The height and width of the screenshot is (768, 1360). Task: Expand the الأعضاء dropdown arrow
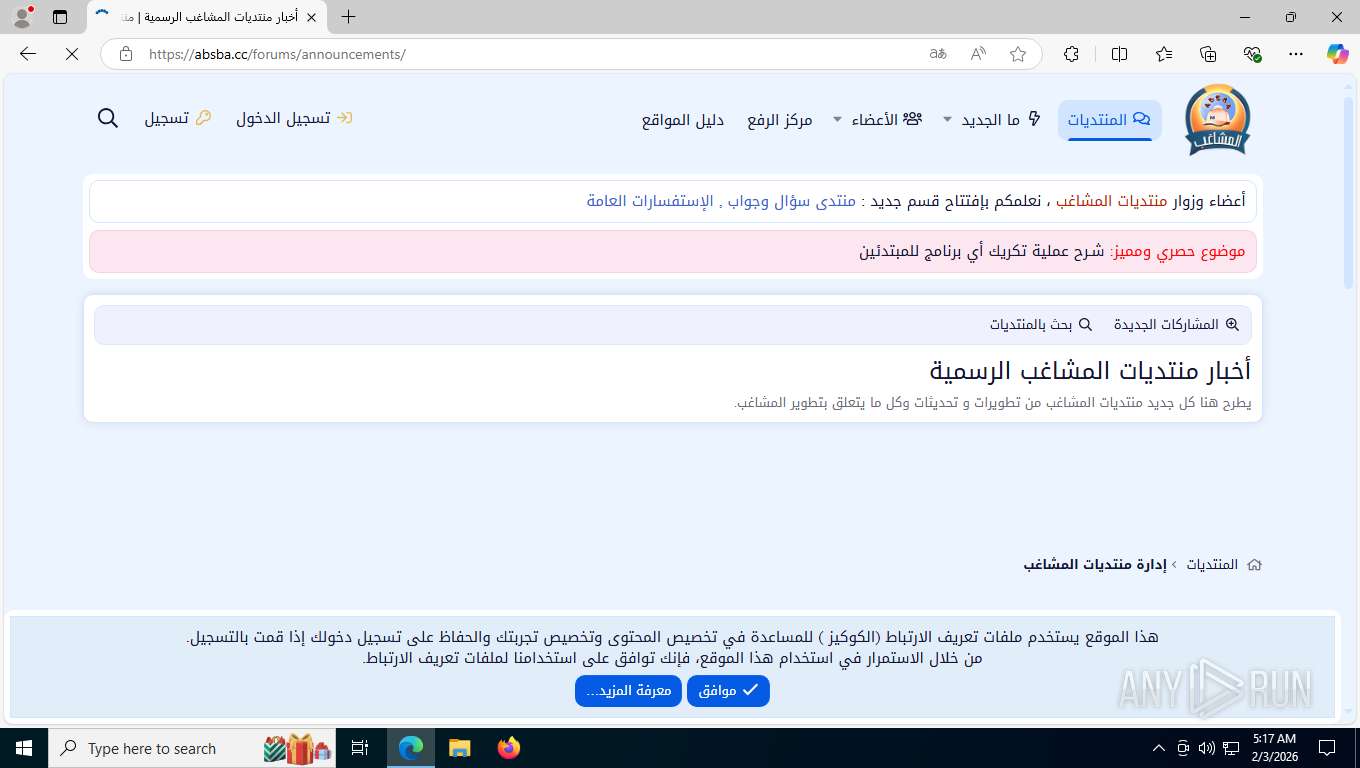(x=838, y=120)
